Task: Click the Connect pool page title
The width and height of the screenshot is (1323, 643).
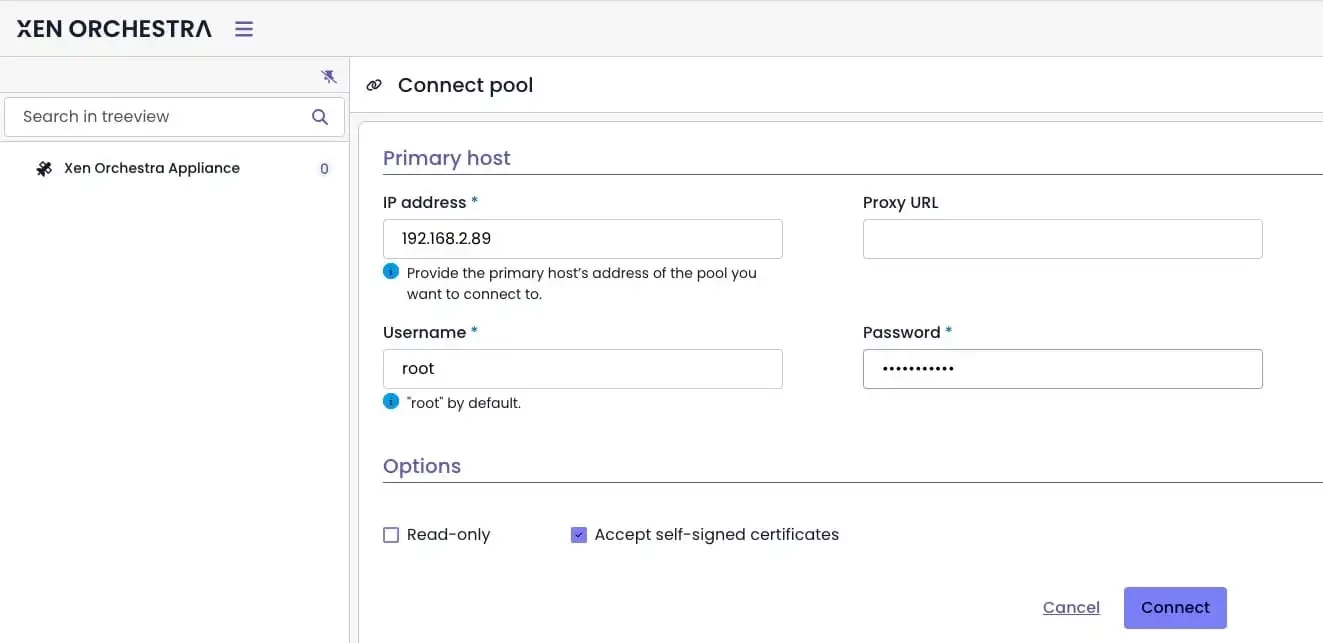Action: tap(465, 86)
